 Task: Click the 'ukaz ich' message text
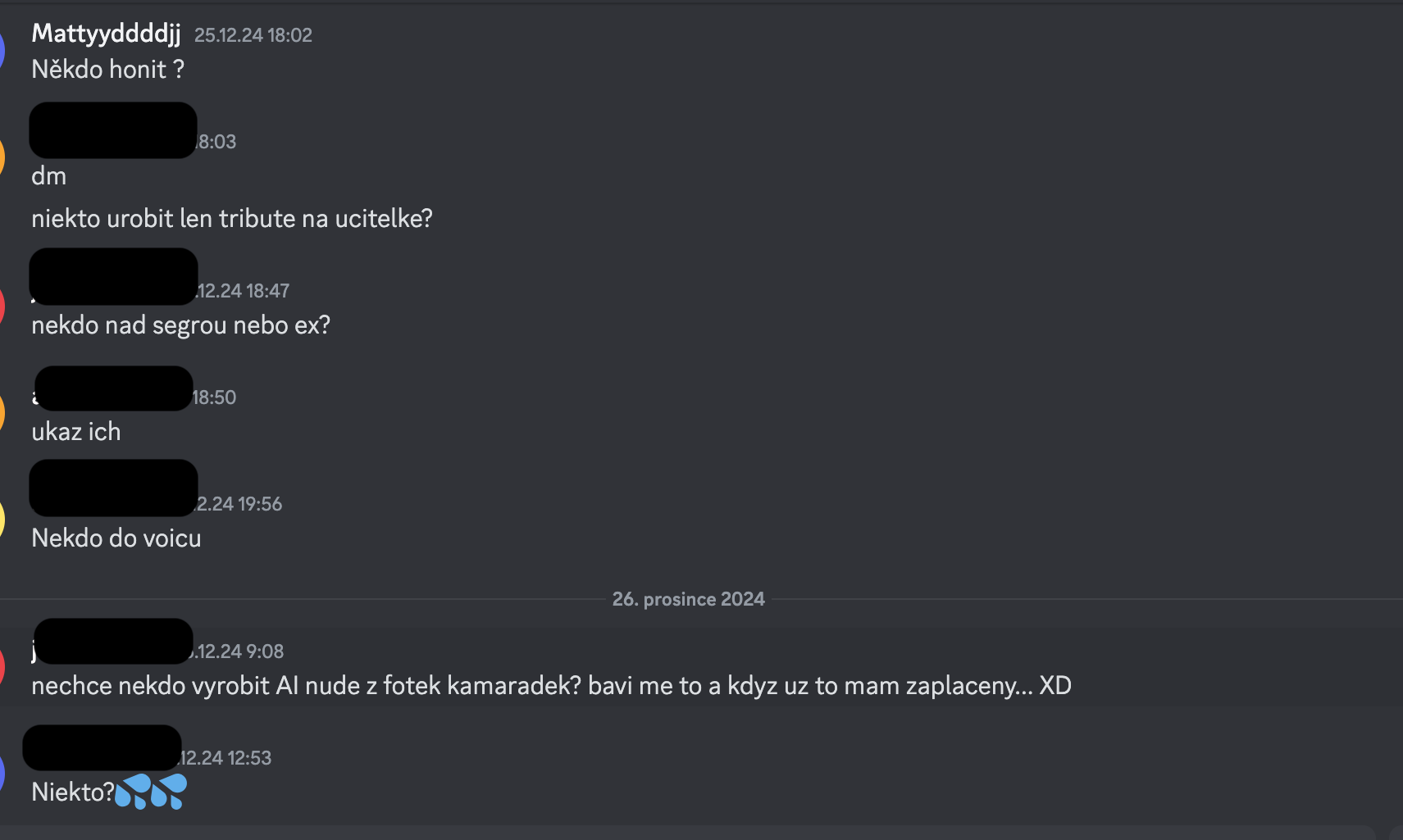76,432
